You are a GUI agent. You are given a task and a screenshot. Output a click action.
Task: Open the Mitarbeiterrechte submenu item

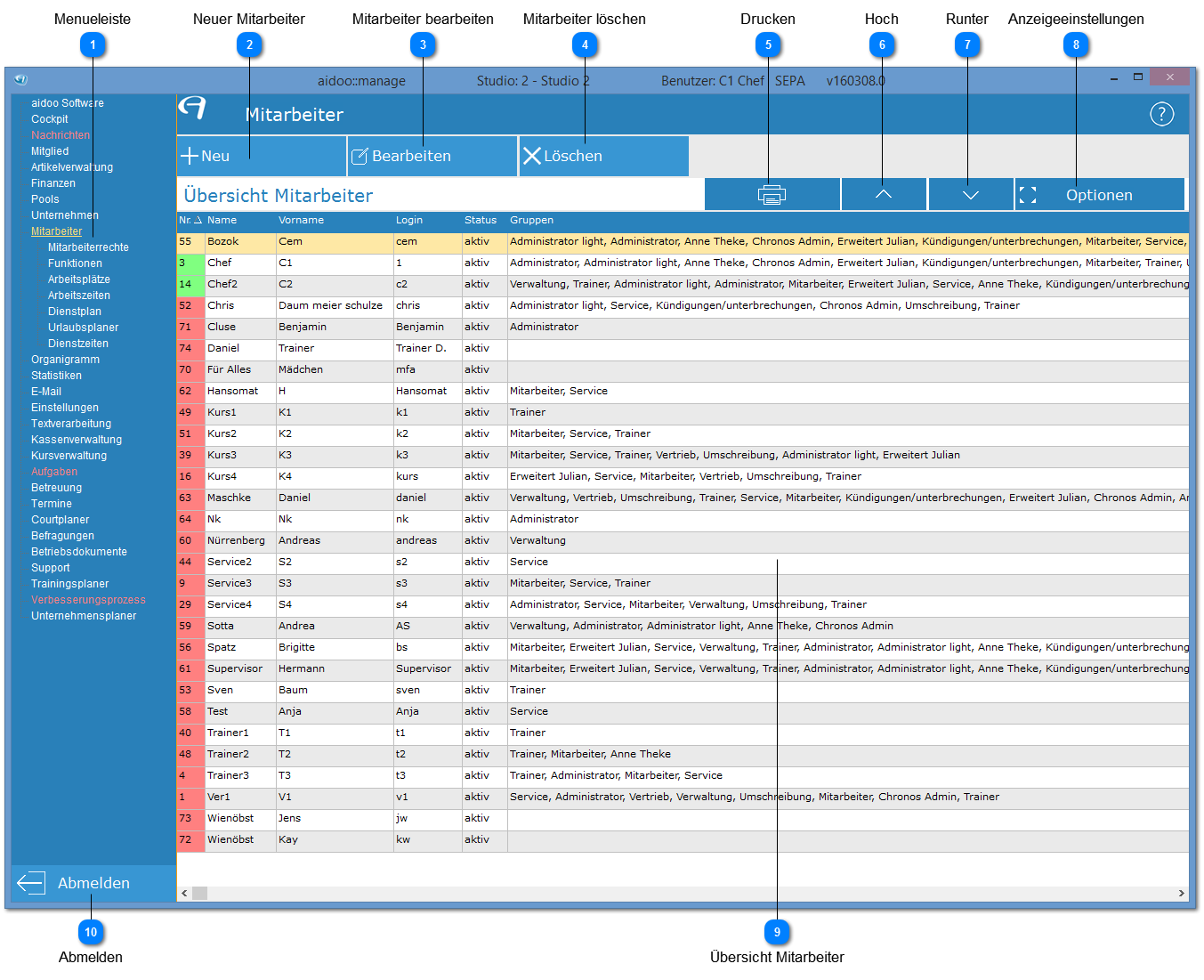tap(88, 247)
